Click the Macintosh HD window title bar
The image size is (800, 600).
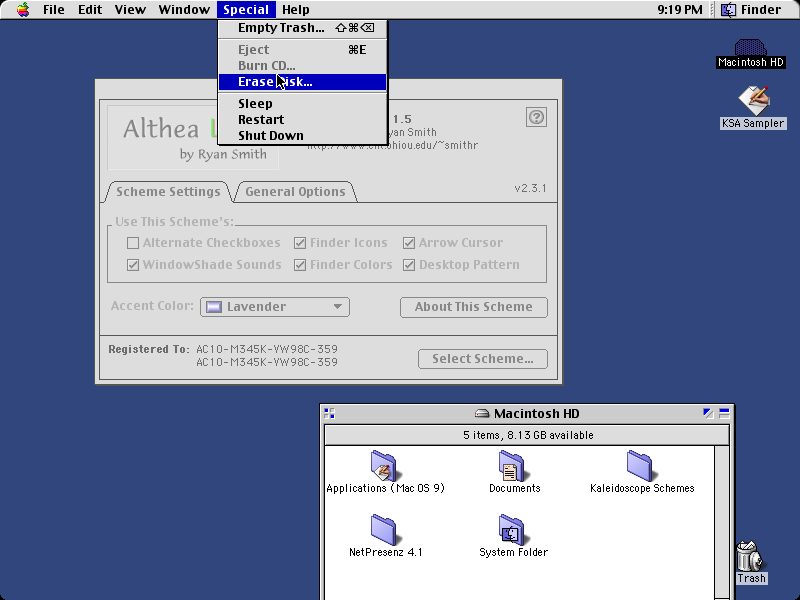point(527,413)
